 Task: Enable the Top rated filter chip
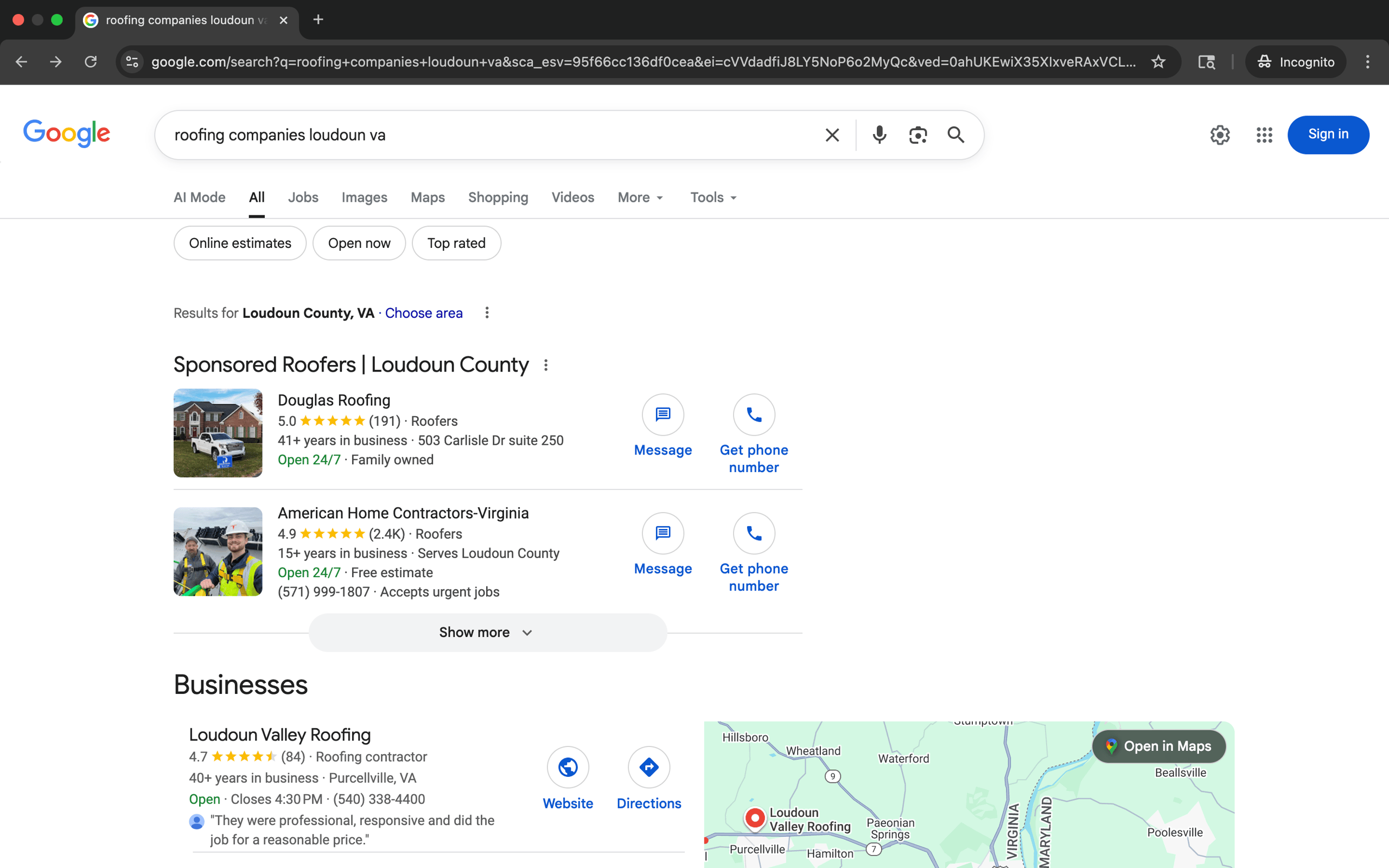pos(456,244)
